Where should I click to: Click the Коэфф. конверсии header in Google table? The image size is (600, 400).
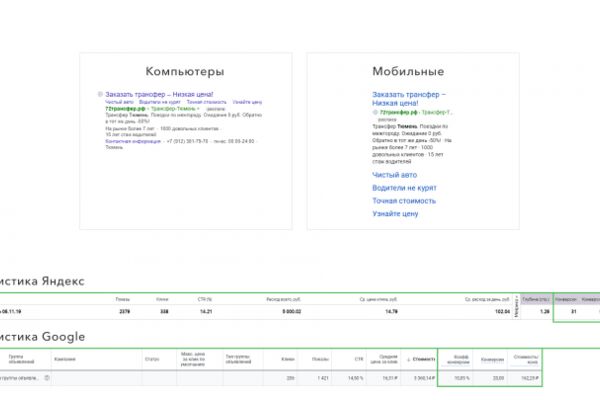click(458, 359)
